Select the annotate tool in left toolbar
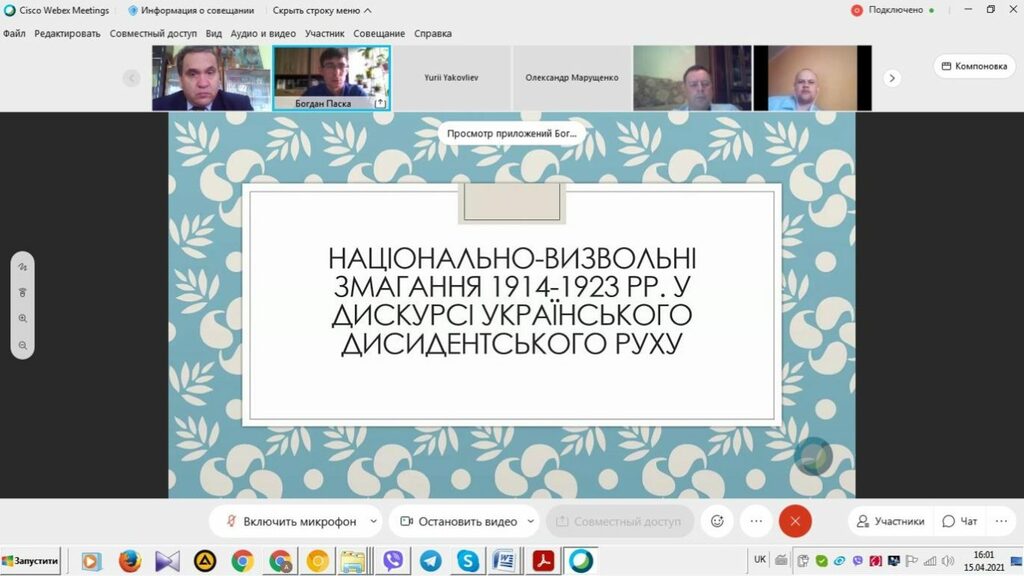1024x576 pixels. click(23, 267)
